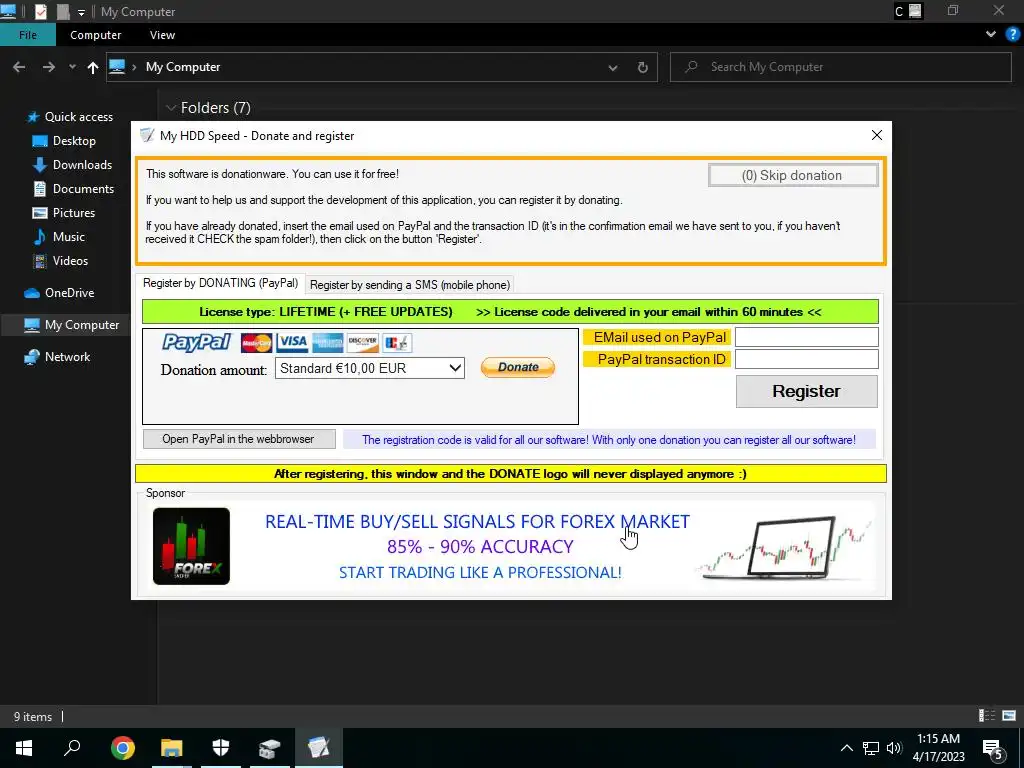Open the customize quick access toolbar dropdown
1024x768 pixels.
pos(81,12)
